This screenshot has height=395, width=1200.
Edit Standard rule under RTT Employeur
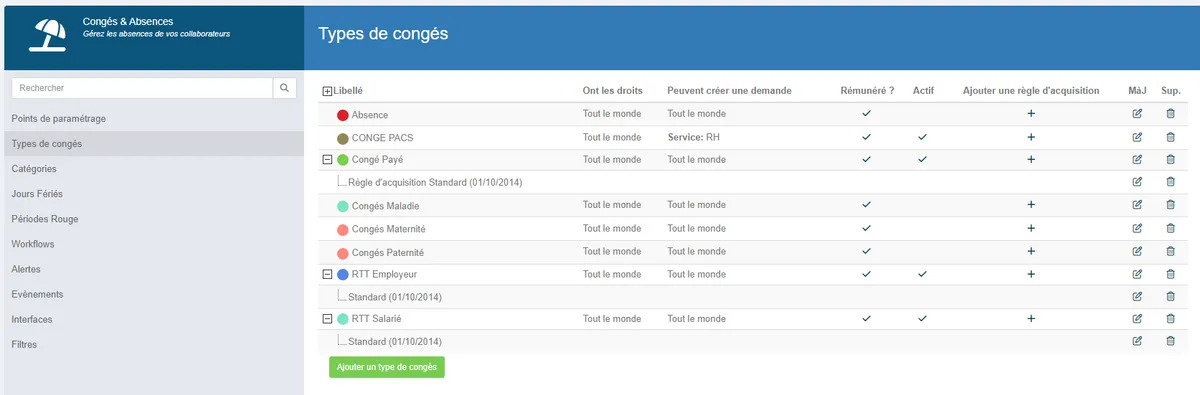(1137, 297)
